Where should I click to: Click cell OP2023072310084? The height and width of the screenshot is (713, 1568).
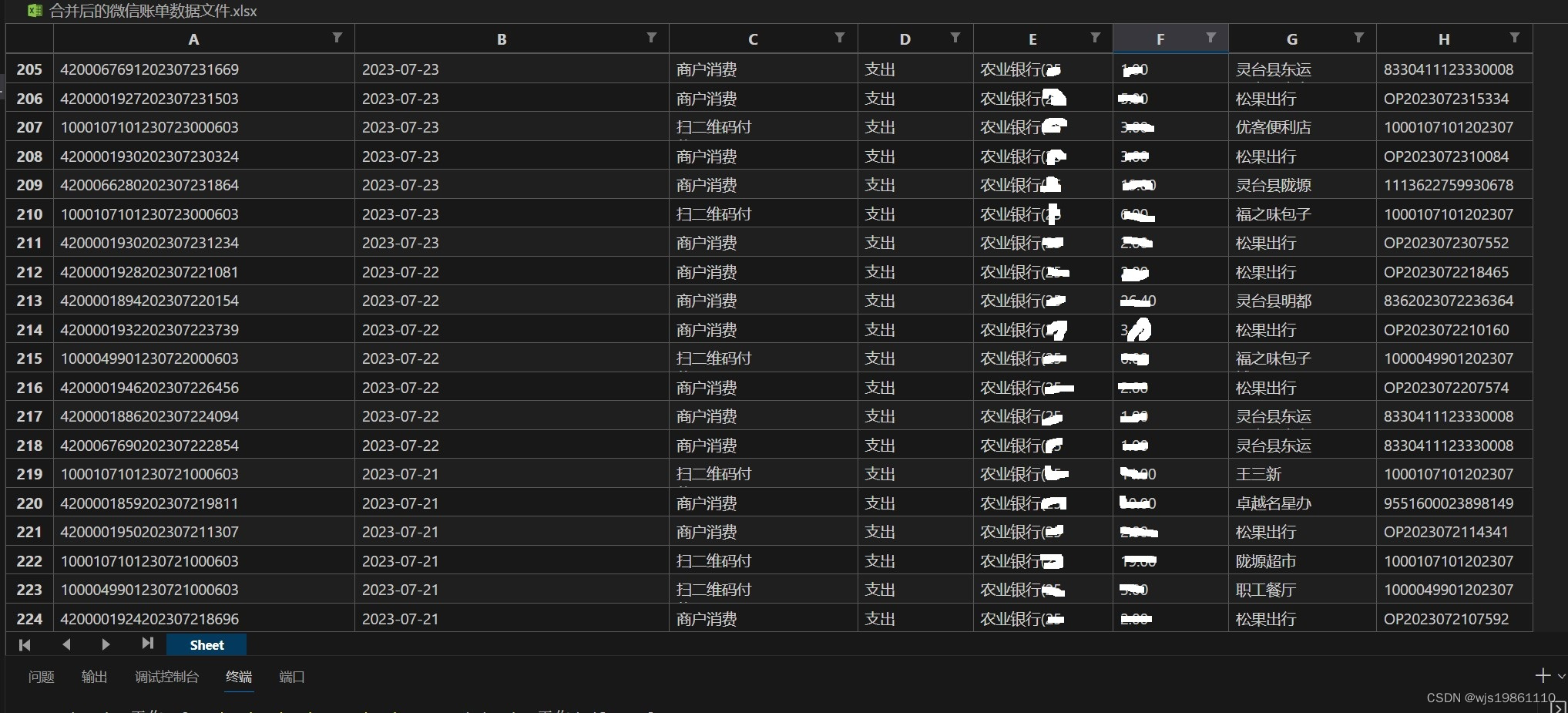point(1454,156)
